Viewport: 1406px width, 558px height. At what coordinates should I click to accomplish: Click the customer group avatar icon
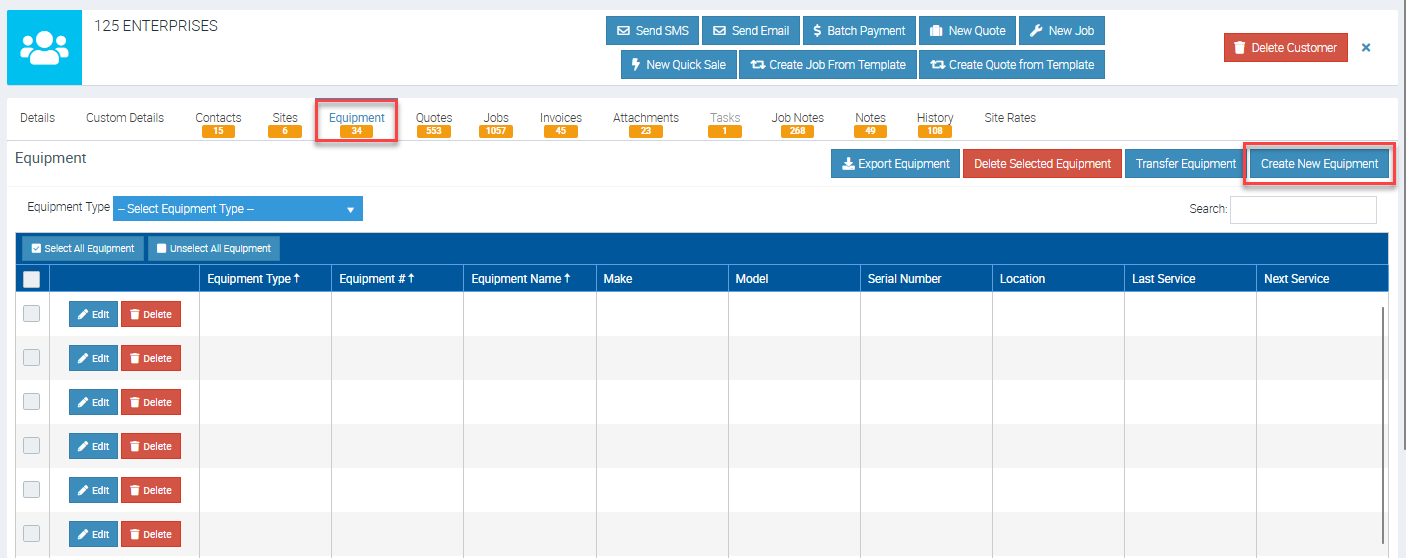pos(44,48)
